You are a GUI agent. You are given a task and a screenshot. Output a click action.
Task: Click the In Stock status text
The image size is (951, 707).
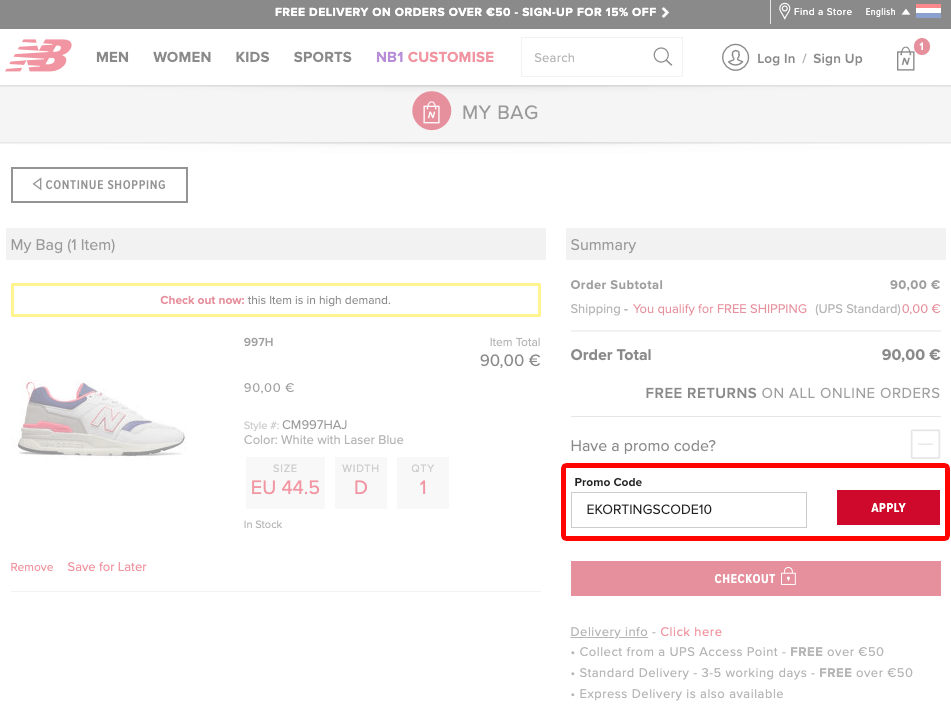263,524
